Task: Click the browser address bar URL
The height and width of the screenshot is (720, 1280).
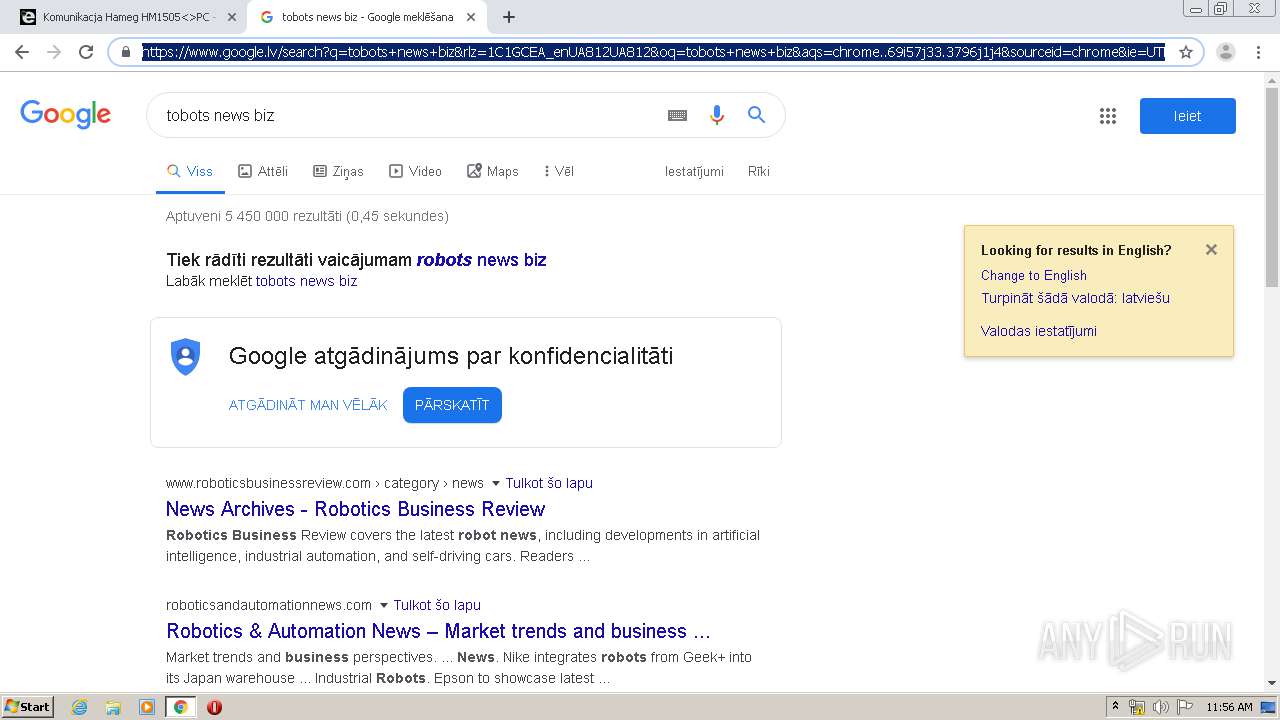Action: (653, 52)
